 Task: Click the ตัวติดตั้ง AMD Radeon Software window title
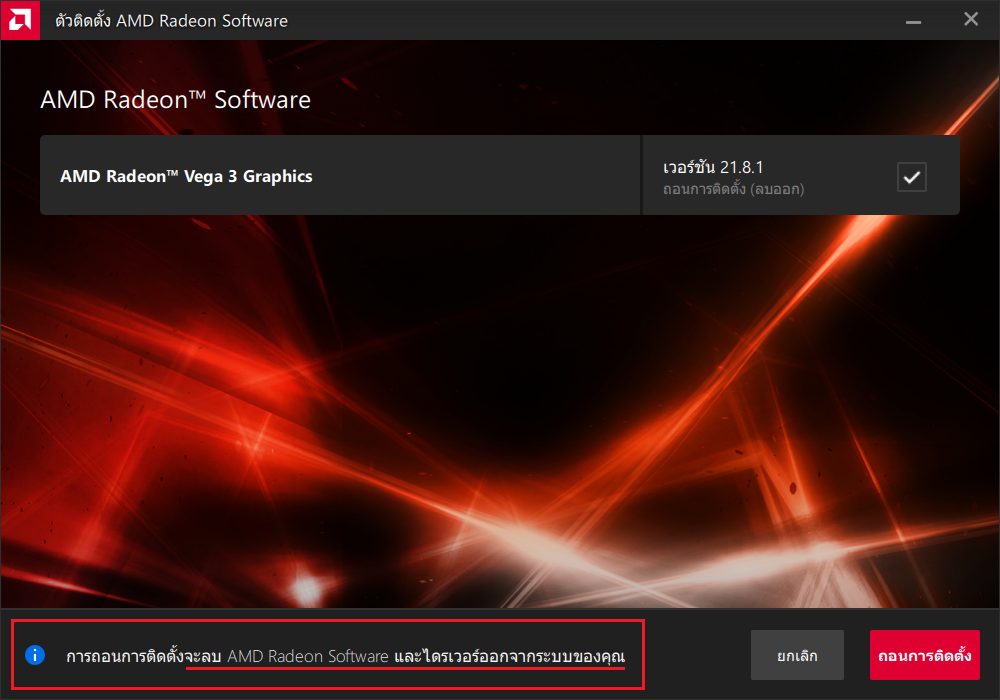[171, 21]
